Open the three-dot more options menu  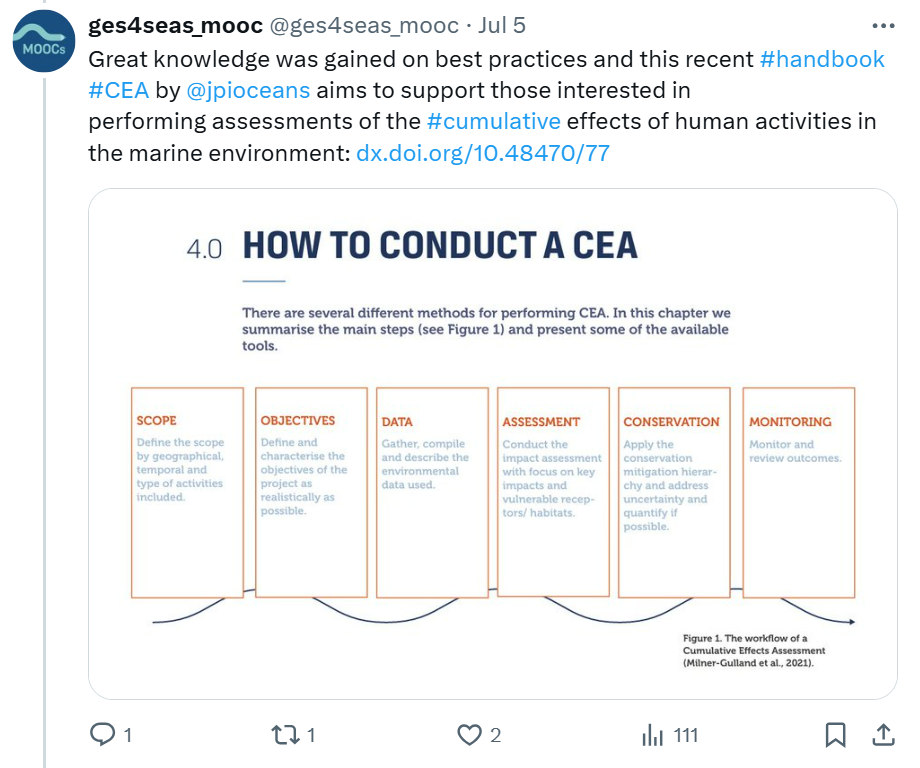pyautogui.click(x=883, y=25)
